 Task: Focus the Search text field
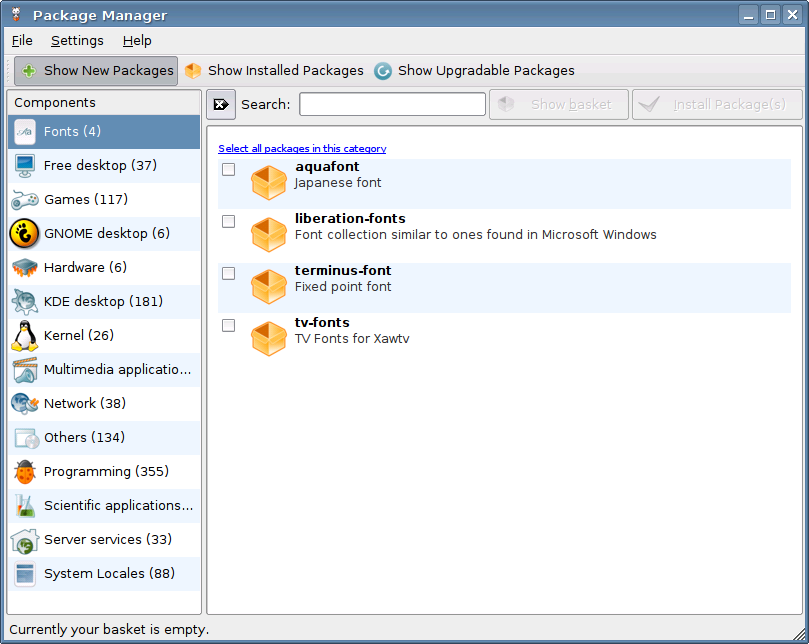tap(392, 104)
